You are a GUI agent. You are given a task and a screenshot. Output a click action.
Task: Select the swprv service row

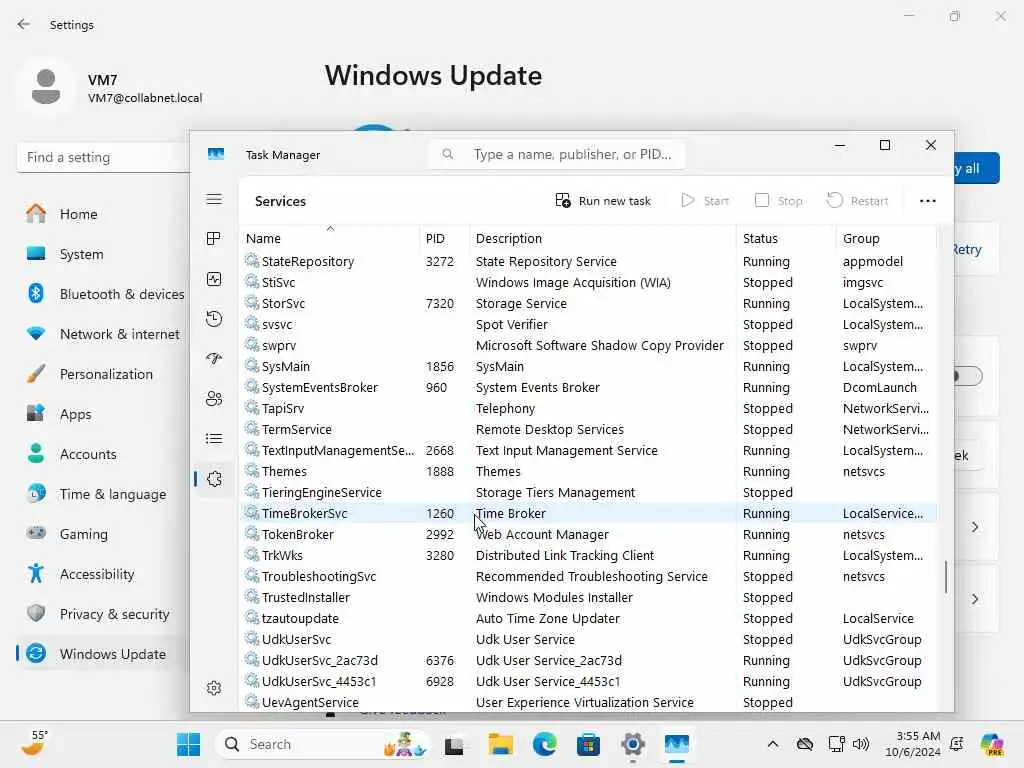pos(588,345)
